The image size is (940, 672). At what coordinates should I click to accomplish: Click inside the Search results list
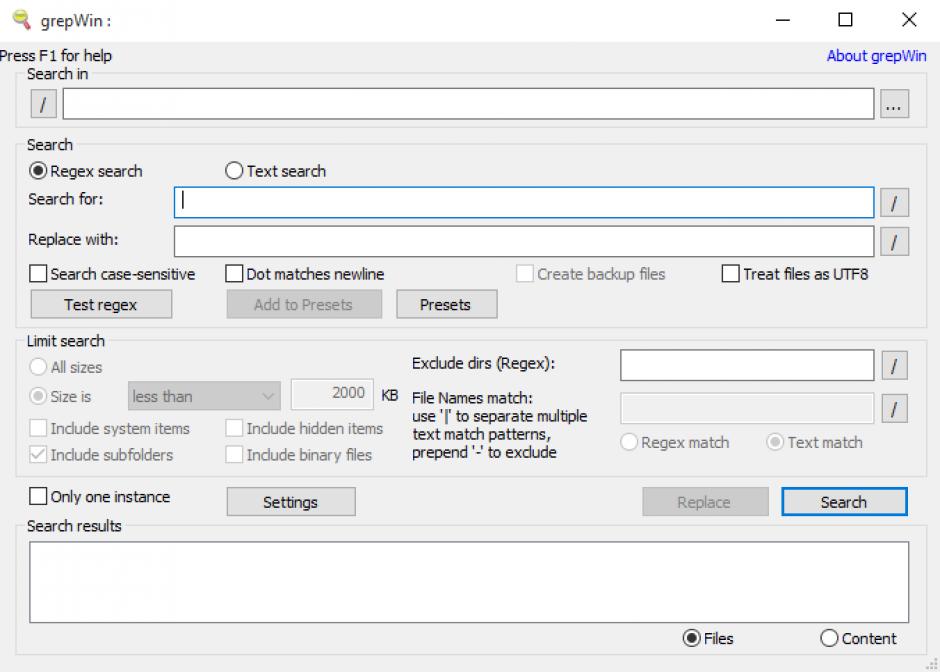click(469, 582)
